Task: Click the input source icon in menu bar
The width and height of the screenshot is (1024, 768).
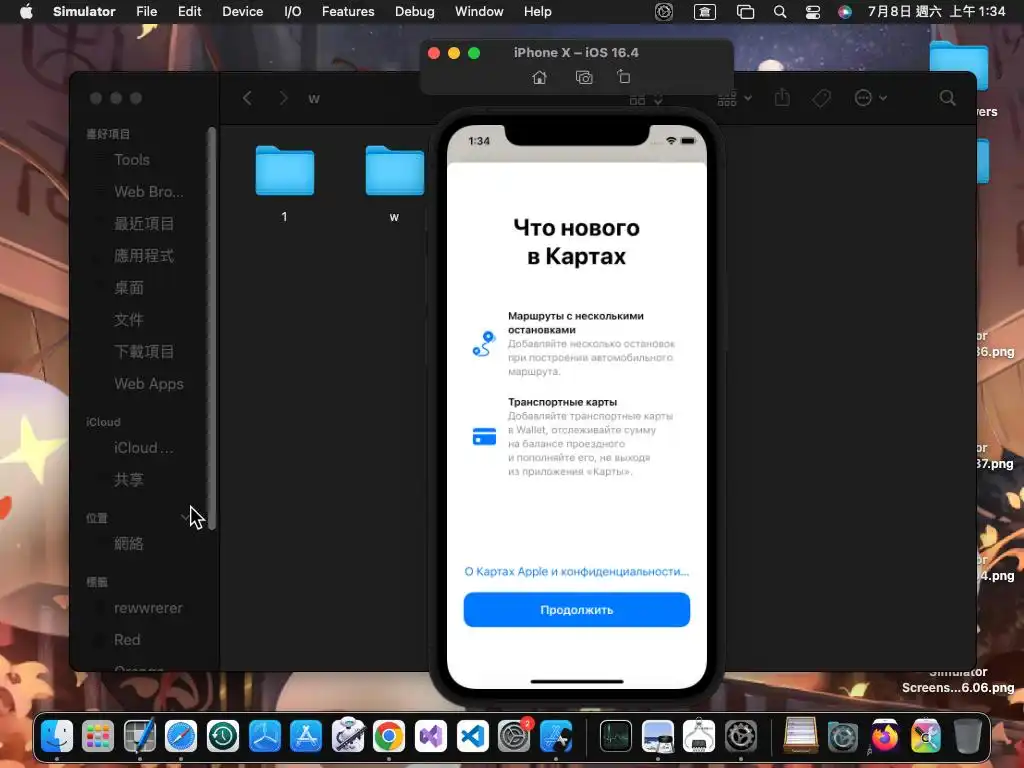Action: click(x=705, y=12)
